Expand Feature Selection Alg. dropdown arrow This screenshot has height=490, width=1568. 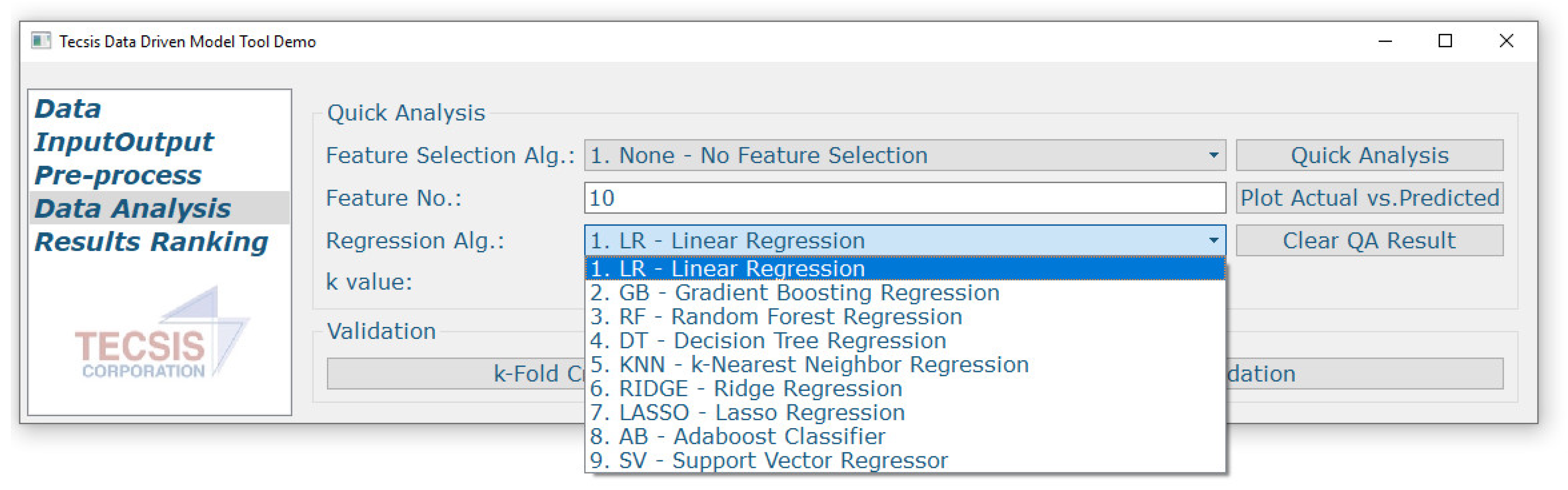click(x=1213, y=155)
